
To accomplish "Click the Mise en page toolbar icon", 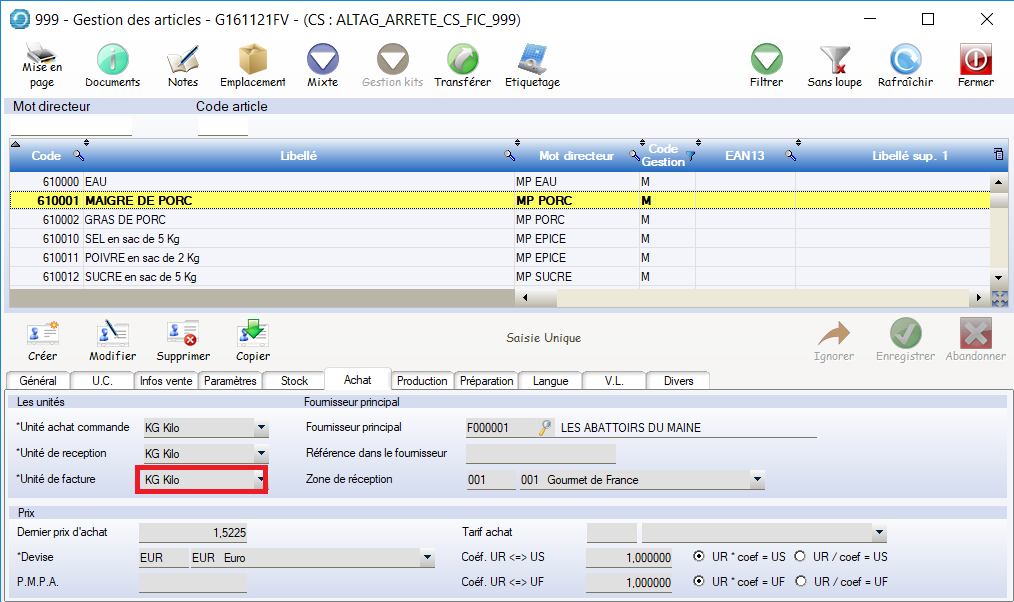I will [42, 60].
